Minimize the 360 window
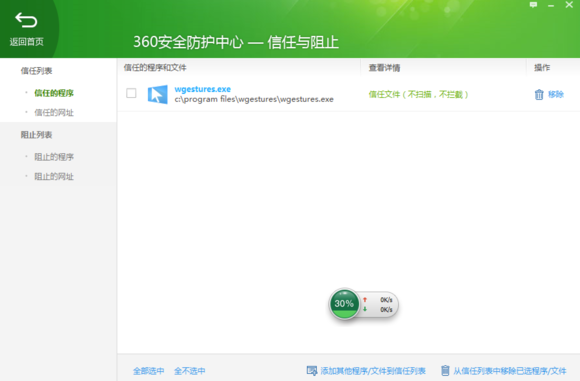The height and width of the screenshot is (381, 580). (x=551, y=6)
